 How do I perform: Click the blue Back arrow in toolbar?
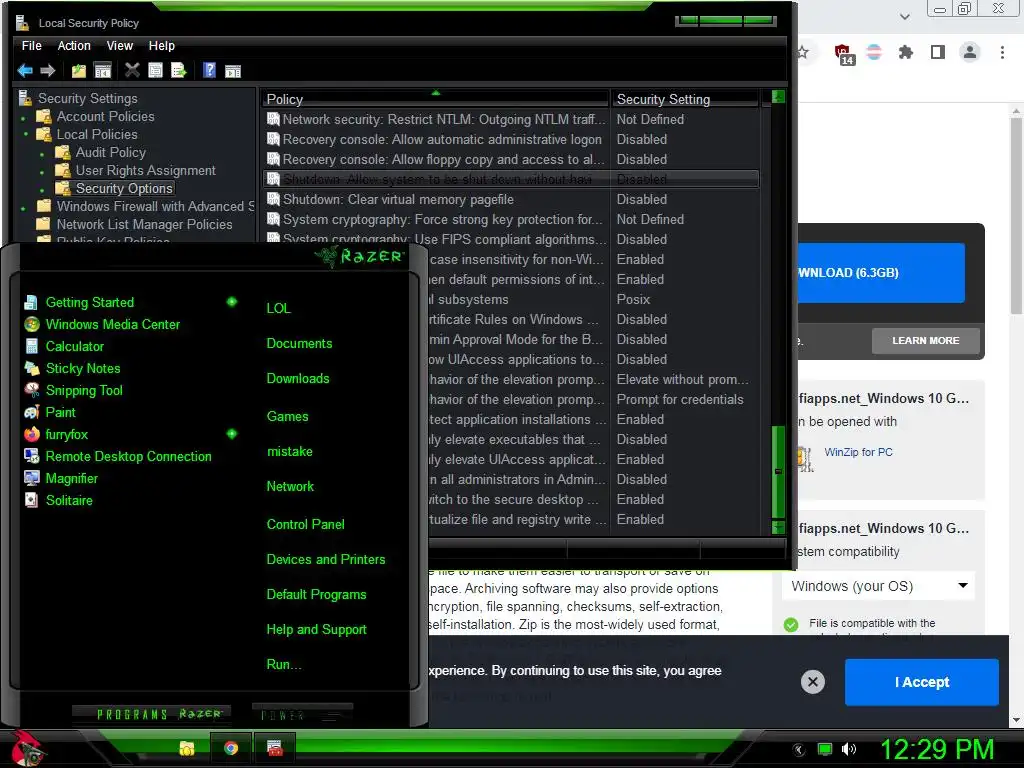tap(25, 71)
